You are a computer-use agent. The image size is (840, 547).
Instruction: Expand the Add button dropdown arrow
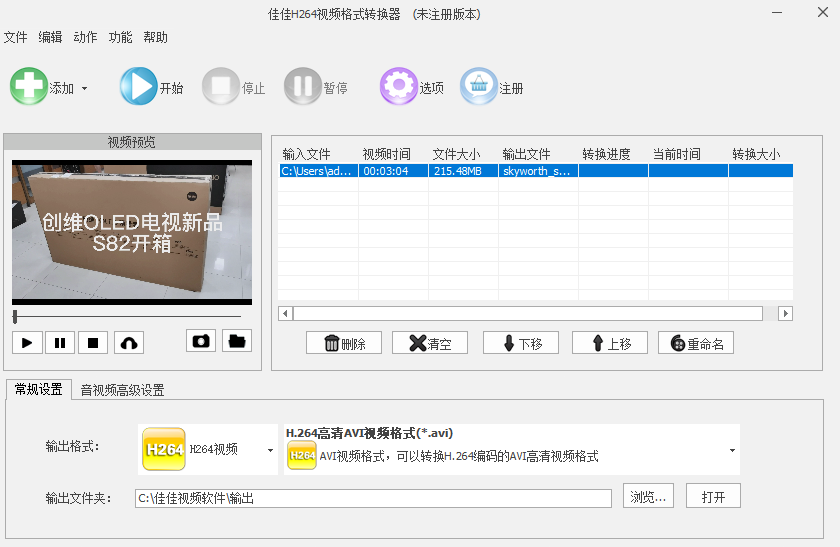coord(84,88)
